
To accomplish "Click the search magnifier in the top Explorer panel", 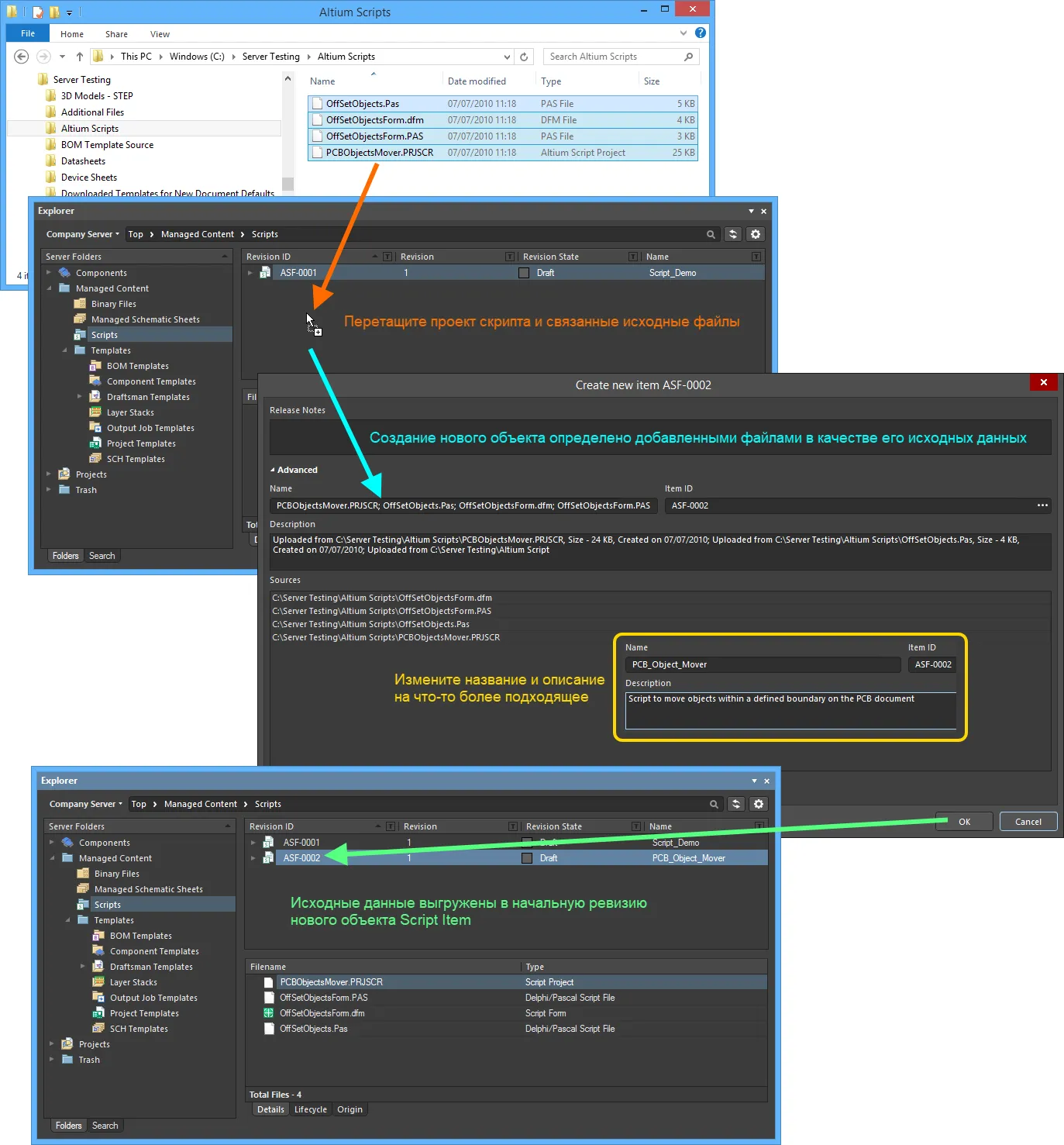I will [x=711, y=234].
